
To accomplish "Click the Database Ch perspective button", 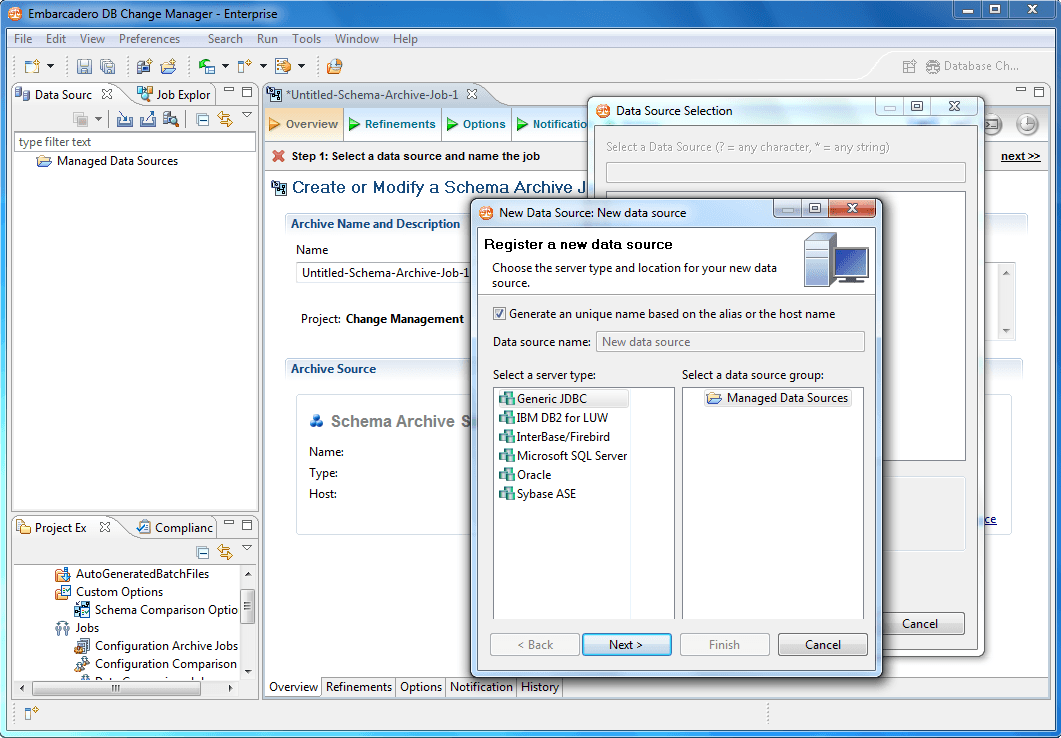I will click(x=972, y=66).
